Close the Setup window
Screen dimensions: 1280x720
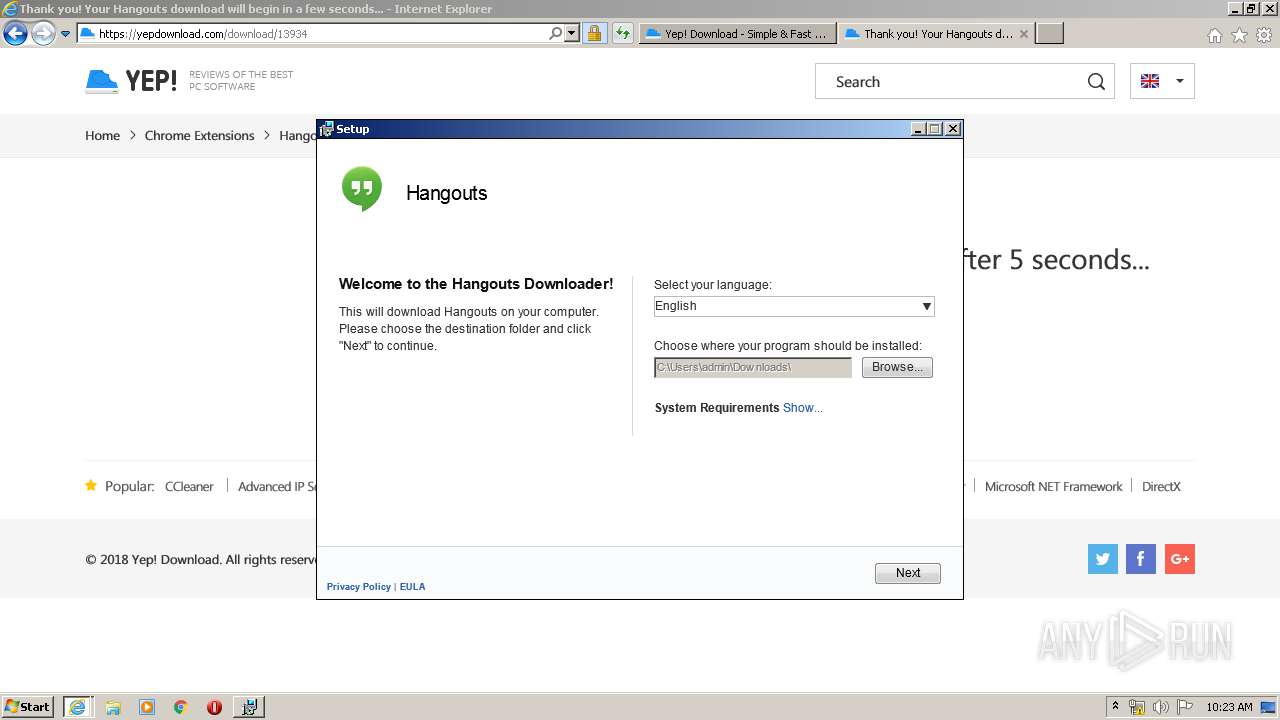953,129
